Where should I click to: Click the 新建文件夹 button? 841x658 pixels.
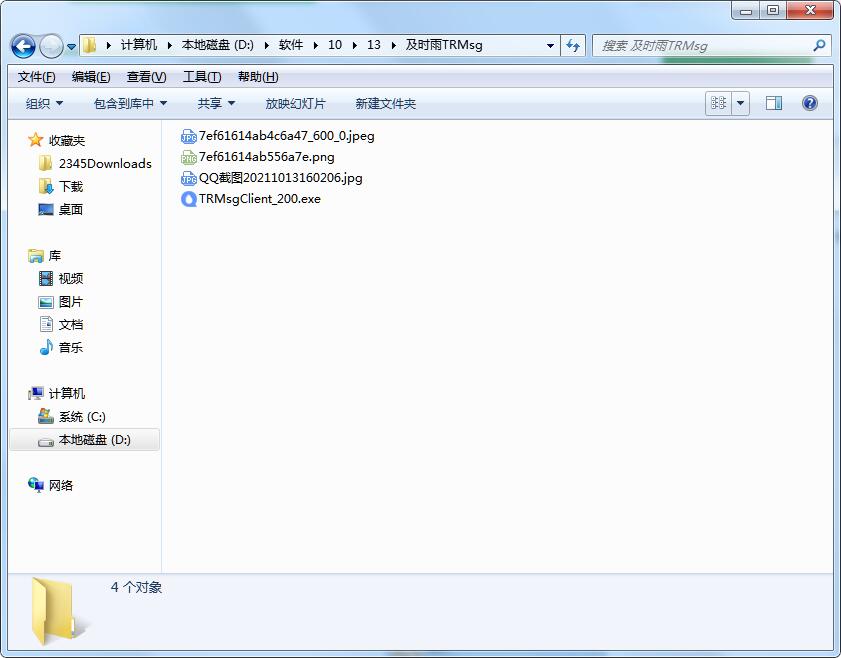(385, 103)
